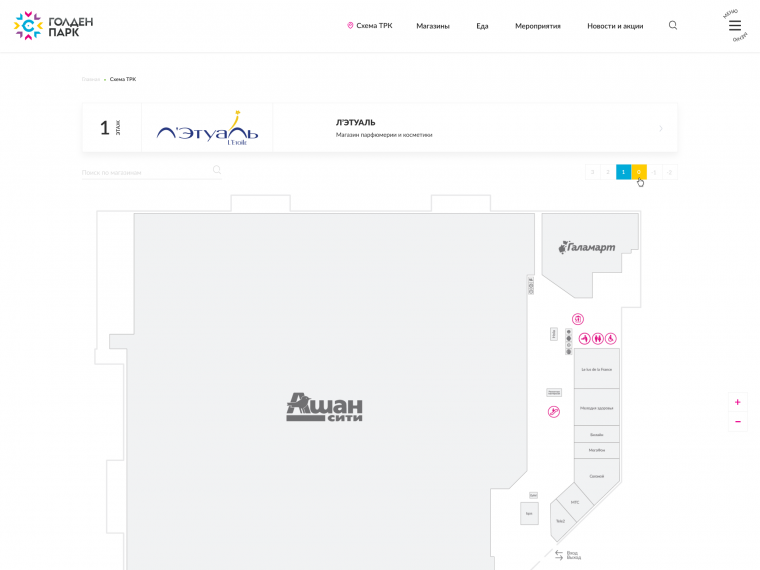Open the Еда menu item
The height and width of the screenshot is (570, 760).
tap(482, 26)
